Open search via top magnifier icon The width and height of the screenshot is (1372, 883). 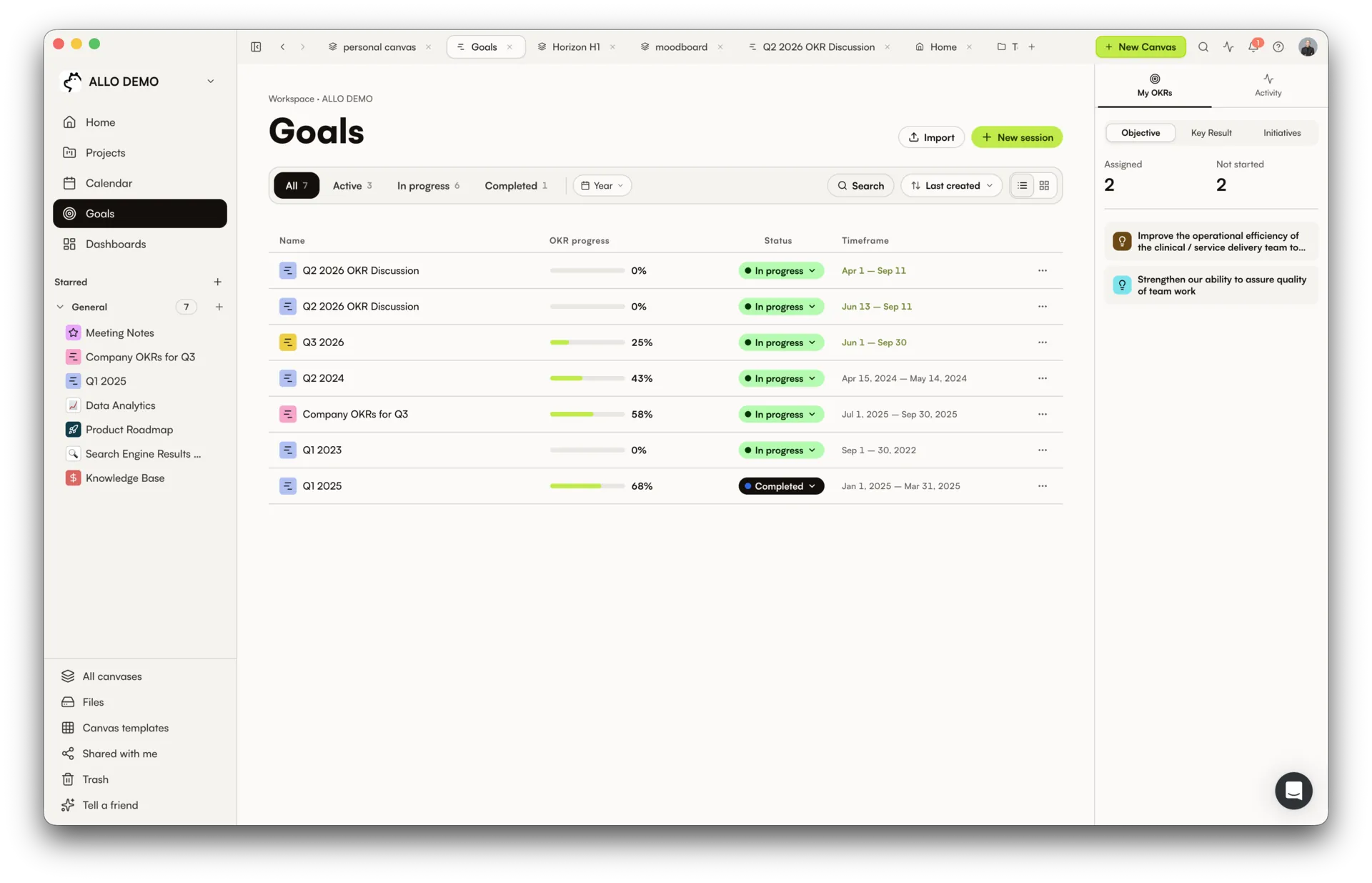click(1203, 47)
